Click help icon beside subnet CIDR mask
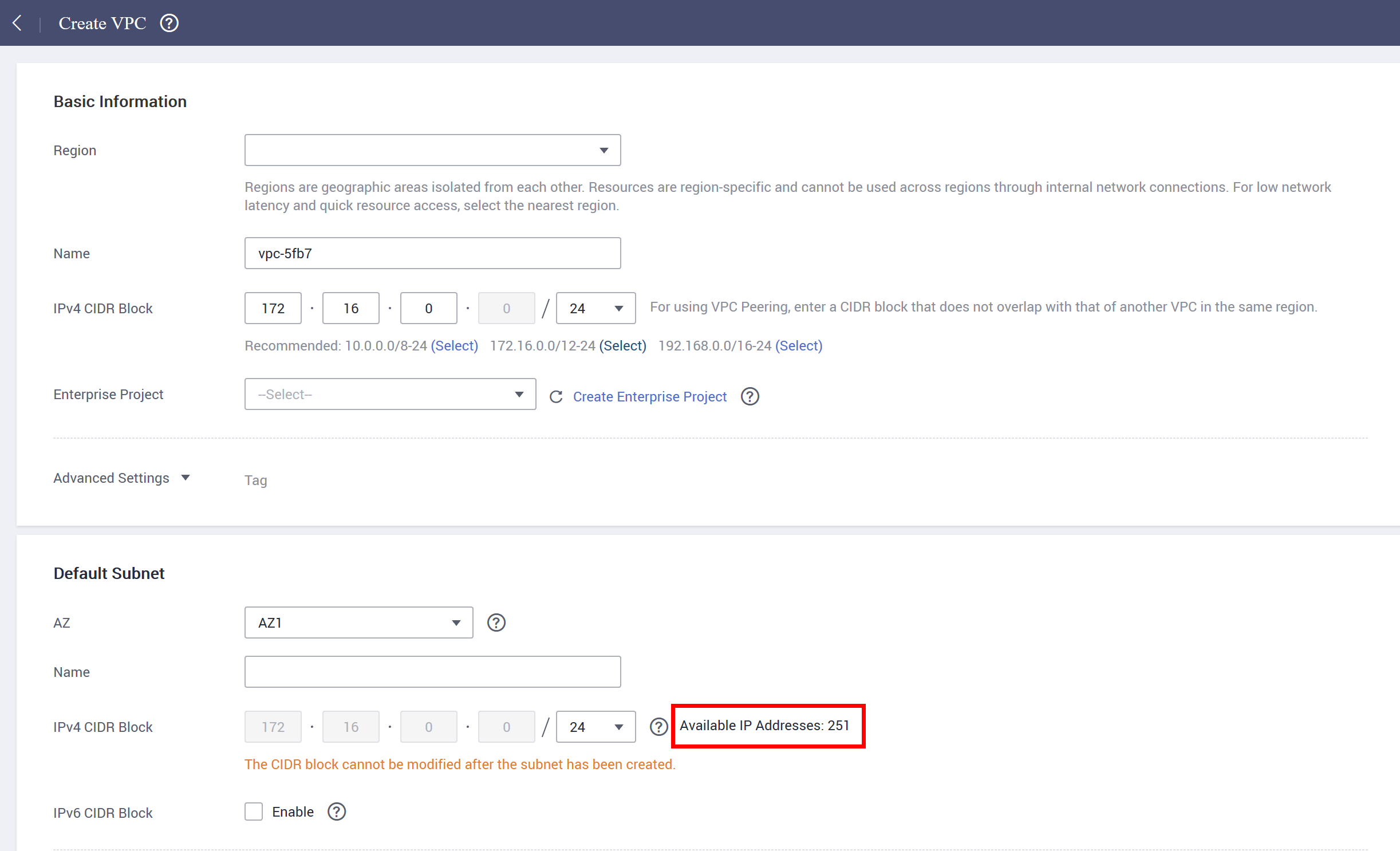This screenshot has width=1400, height=851. (x=658, y=726)
